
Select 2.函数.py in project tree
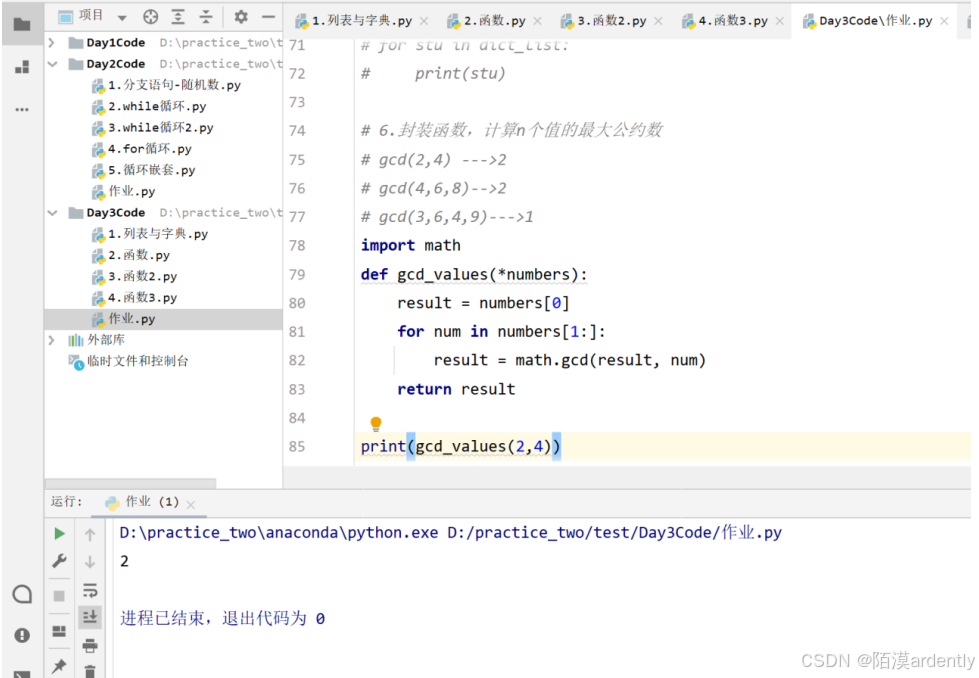pyautogui.click(x=130, y=255)
